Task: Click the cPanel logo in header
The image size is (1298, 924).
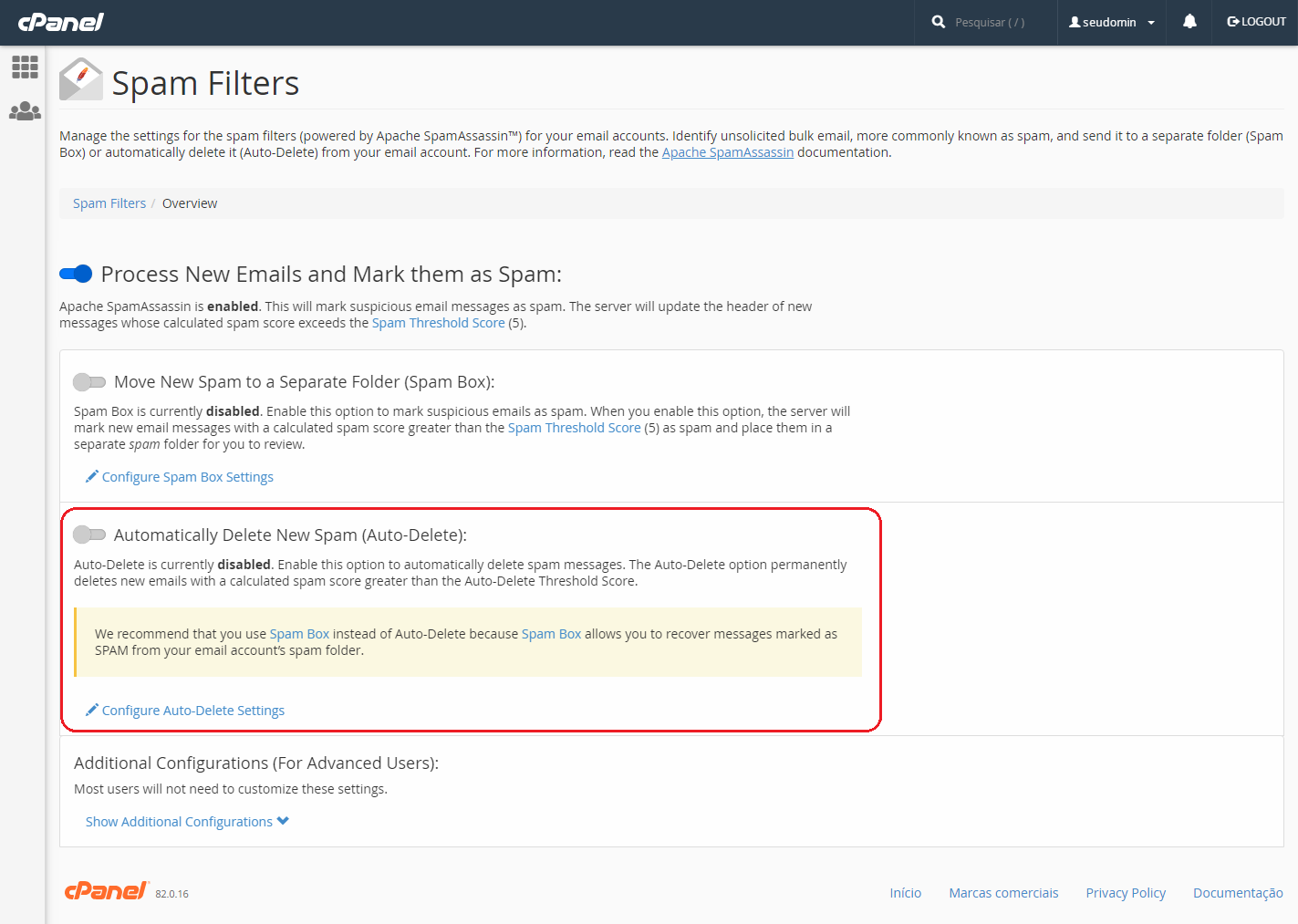Action: (x=60, y=22)
